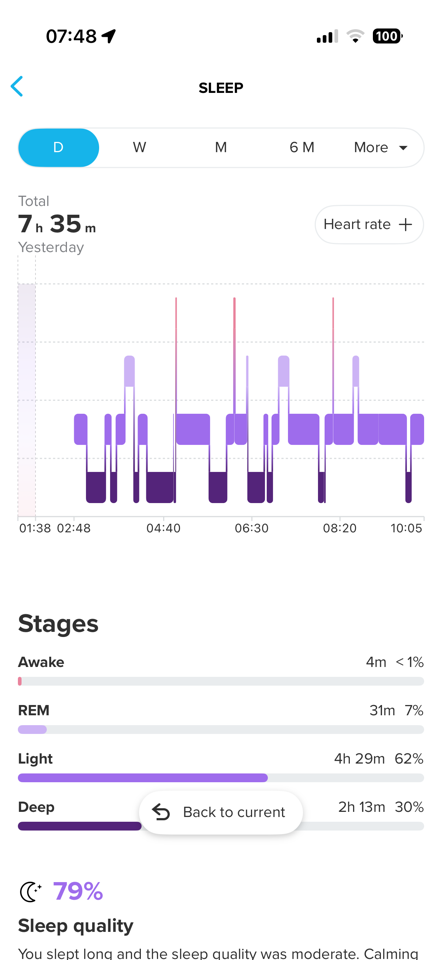The image size is (442, 960).
Task: Tap the moon sleep quality icon
Action: (x=31, y=891)
